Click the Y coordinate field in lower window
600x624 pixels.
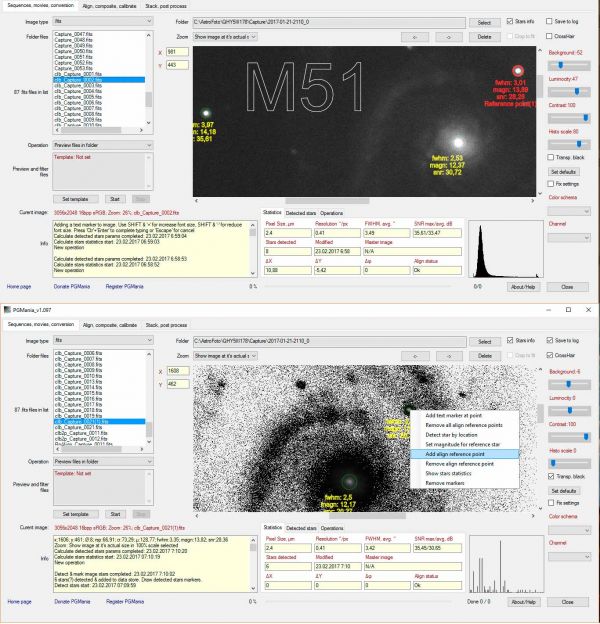(178, 384)
